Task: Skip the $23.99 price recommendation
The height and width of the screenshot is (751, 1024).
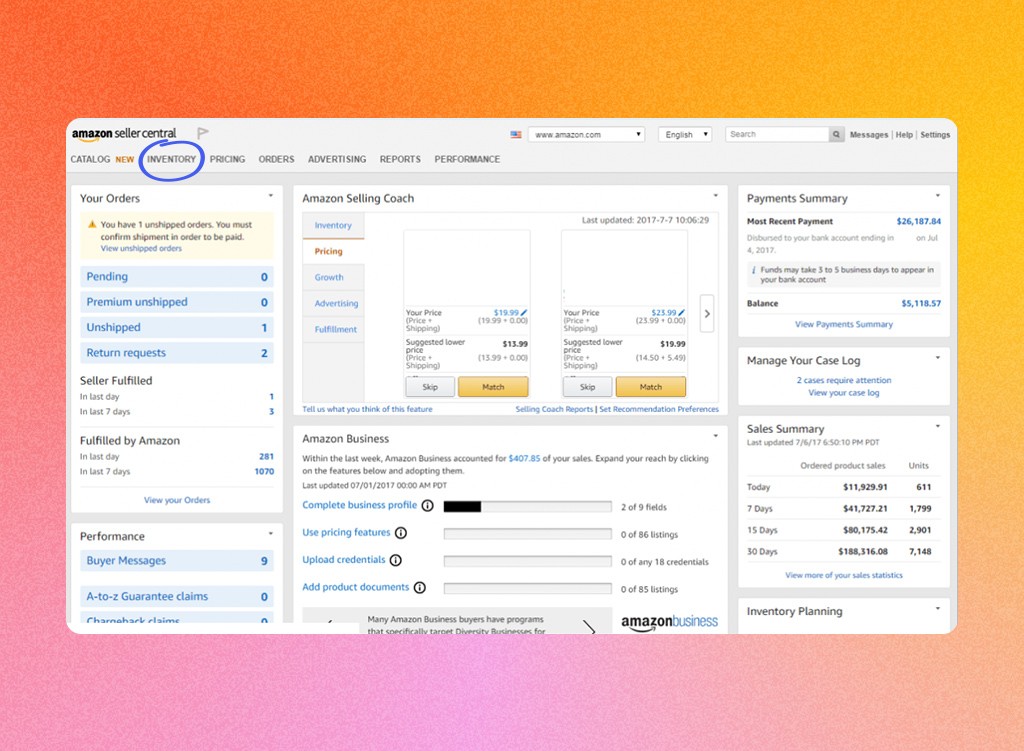Action: 587,387
